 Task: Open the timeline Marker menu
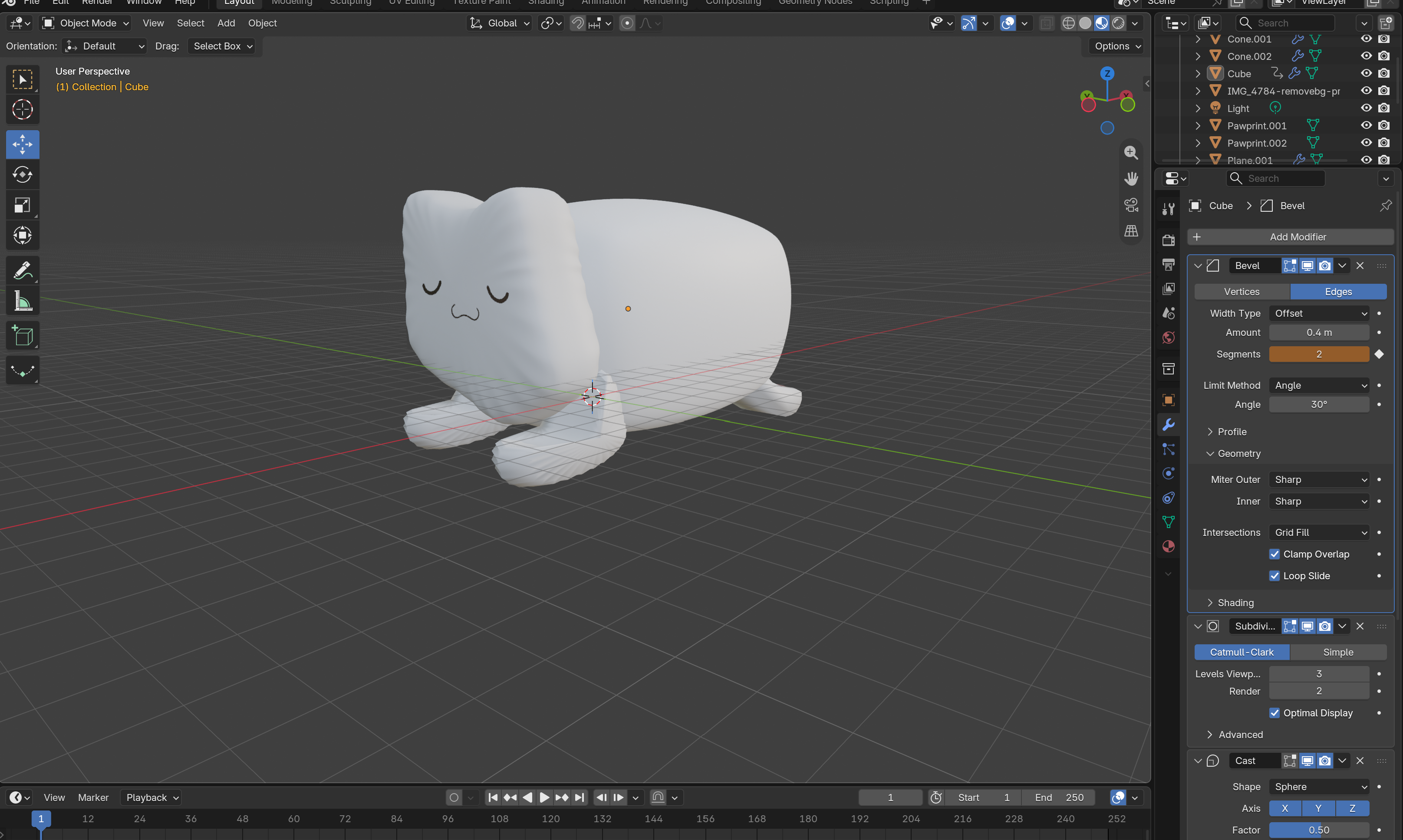coord(93,797)
